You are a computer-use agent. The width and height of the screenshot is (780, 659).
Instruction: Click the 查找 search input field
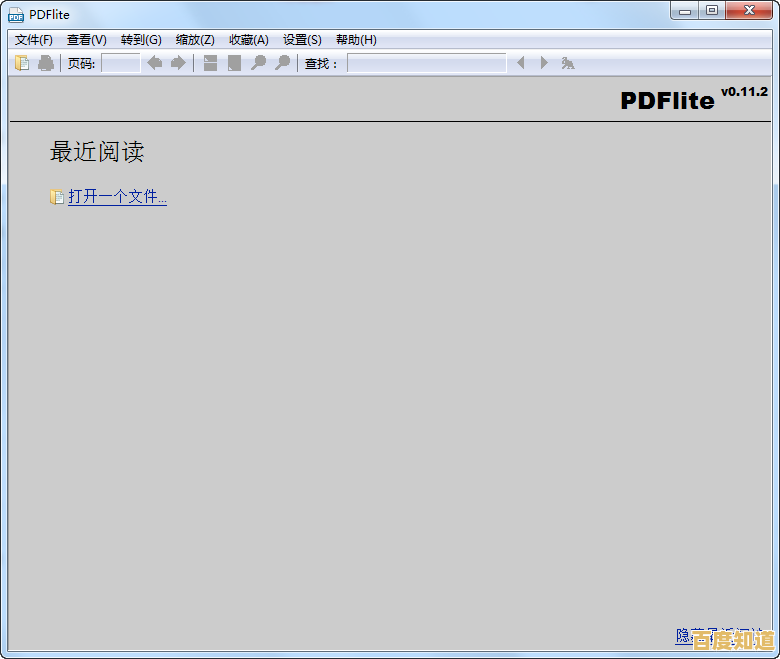click(x=427, y=63)
